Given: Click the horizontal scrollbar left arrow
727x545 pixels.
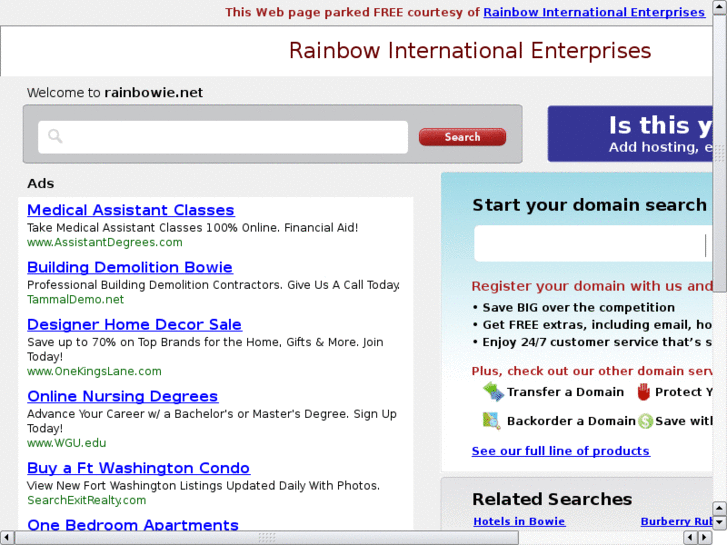Looking at the screenshot, I should (6, 538).
